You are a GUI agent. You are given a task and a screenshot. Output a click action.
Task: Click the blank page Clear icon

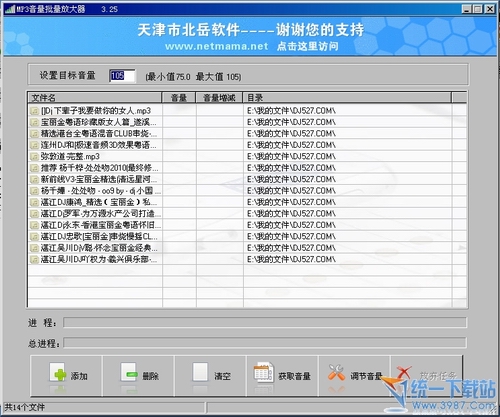(x=200, y=372)
